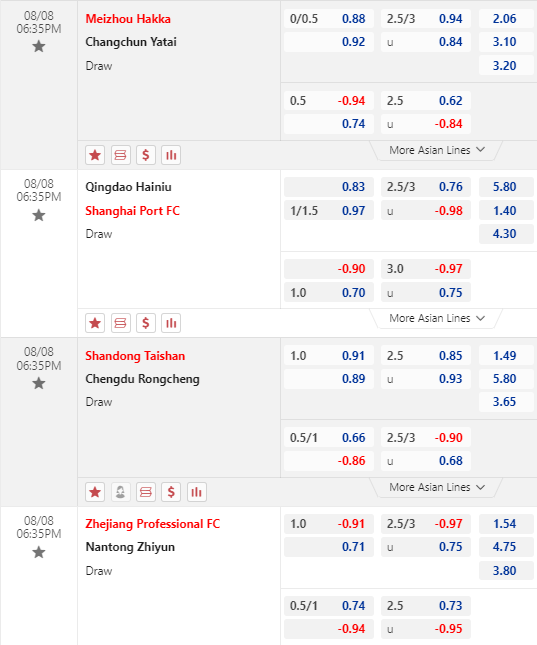Open the Shanghai Port FC team link
The image size is (537, 645).
point(133,211)
